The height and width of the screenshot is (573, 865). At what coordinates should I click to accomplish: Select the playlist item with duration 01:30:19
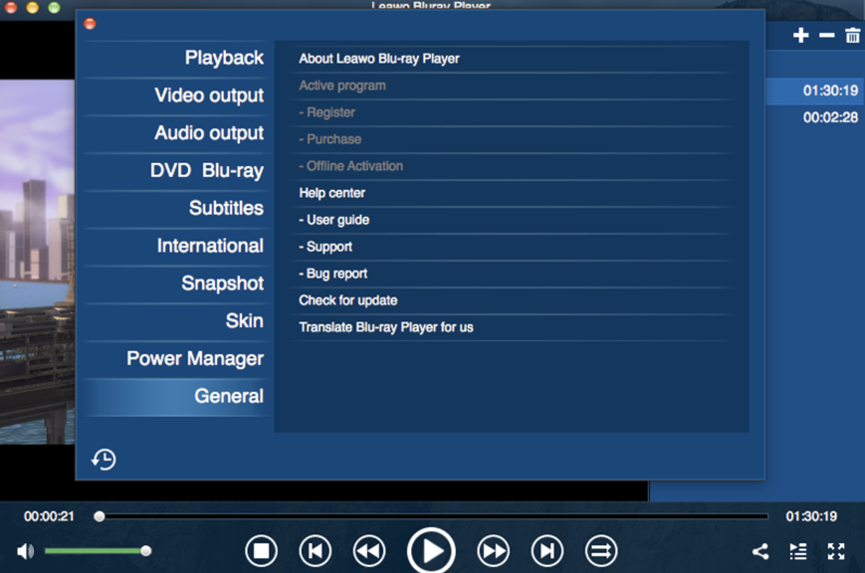tap(815, 90)
